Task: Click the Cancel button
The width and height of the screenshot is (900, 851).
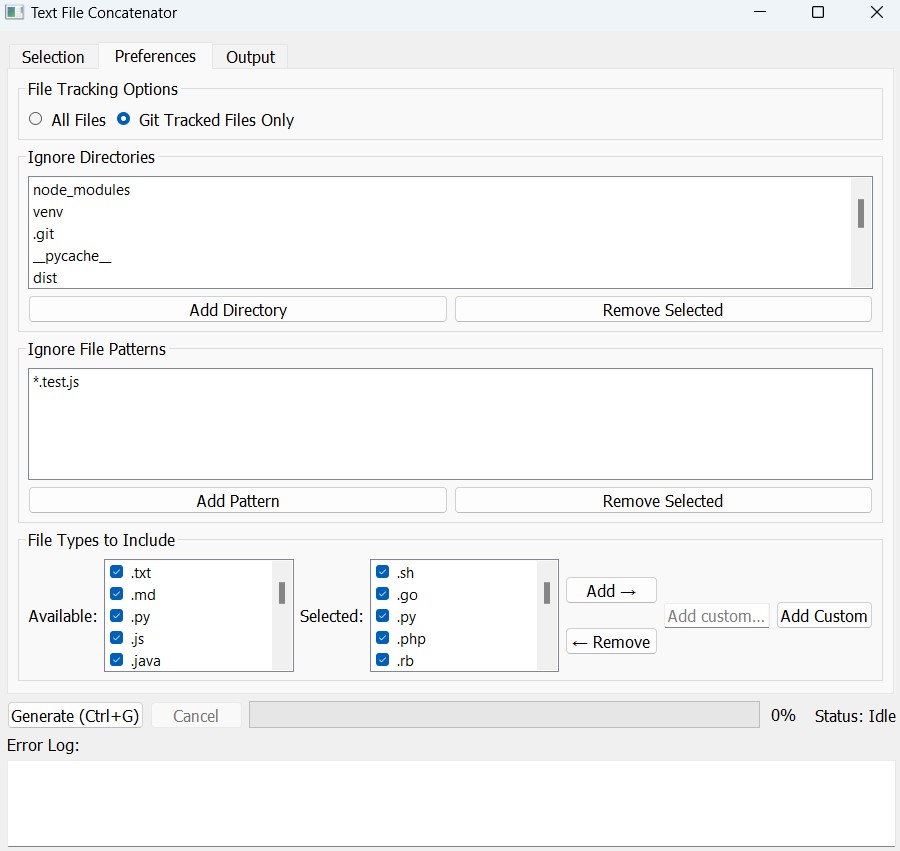Action: 196,716
